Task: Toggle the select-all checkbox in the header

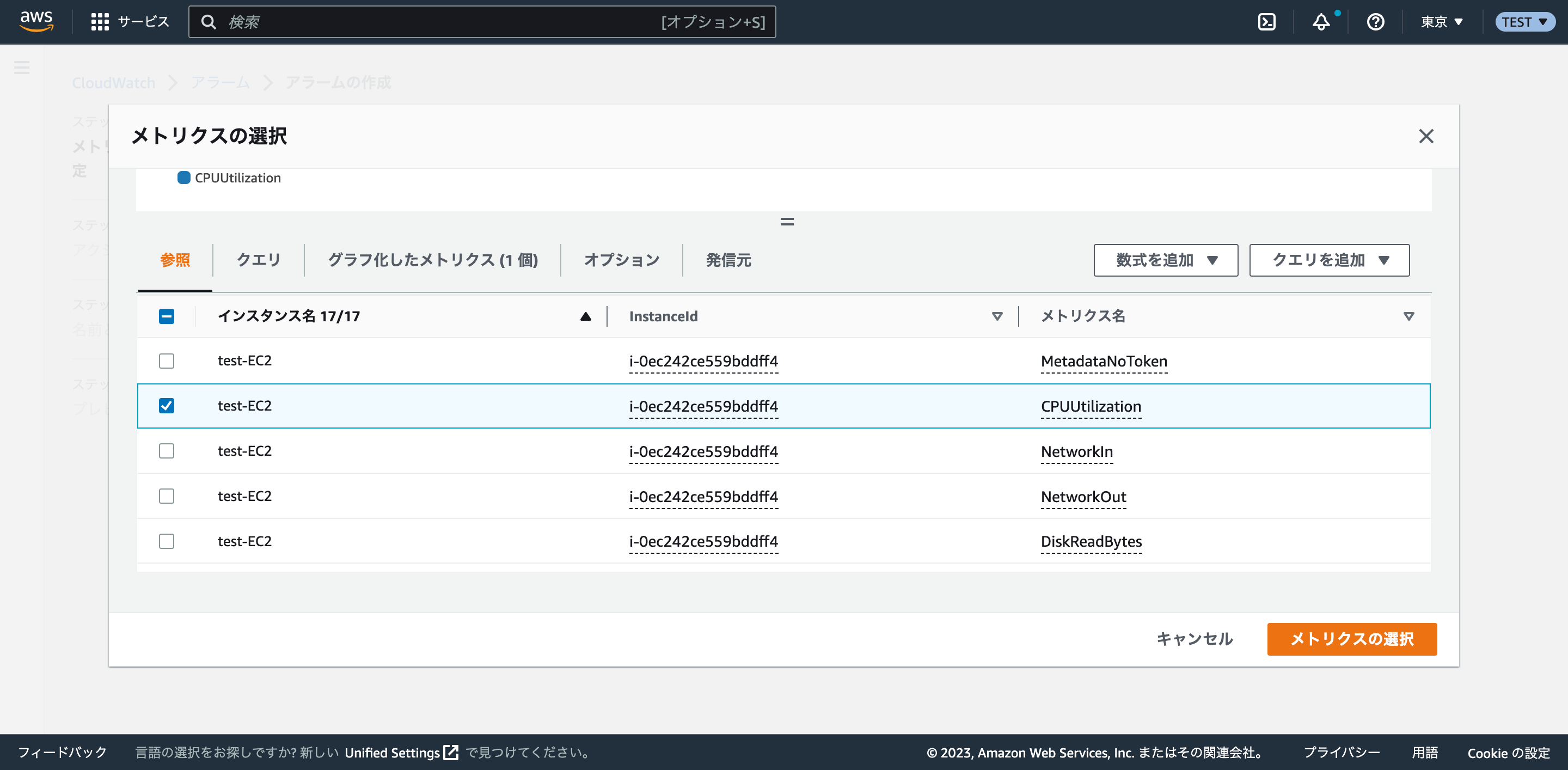Action: 166,316
